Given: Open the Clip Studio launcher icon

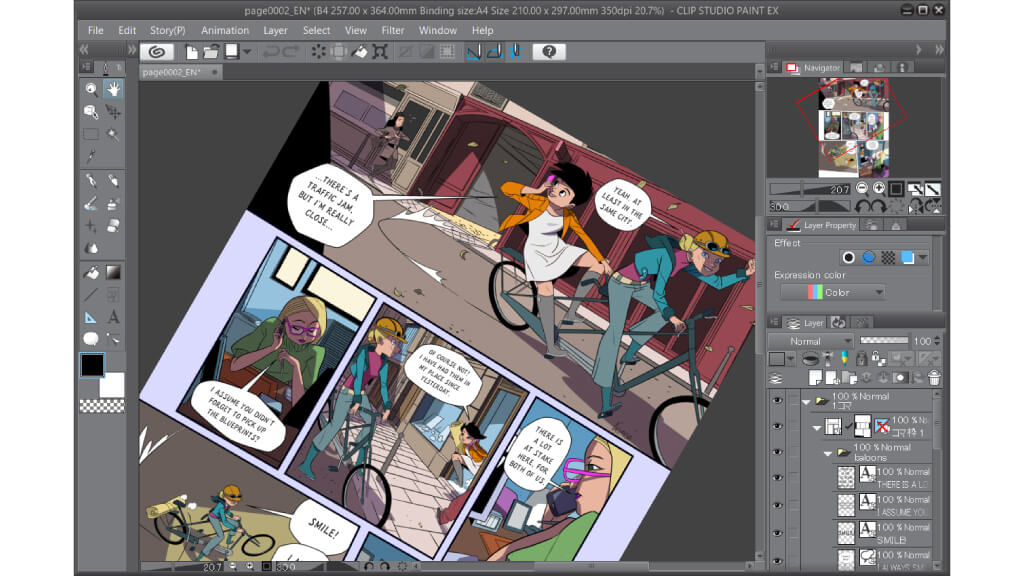Looking at the screenshot, I should [x=156, y=52].
